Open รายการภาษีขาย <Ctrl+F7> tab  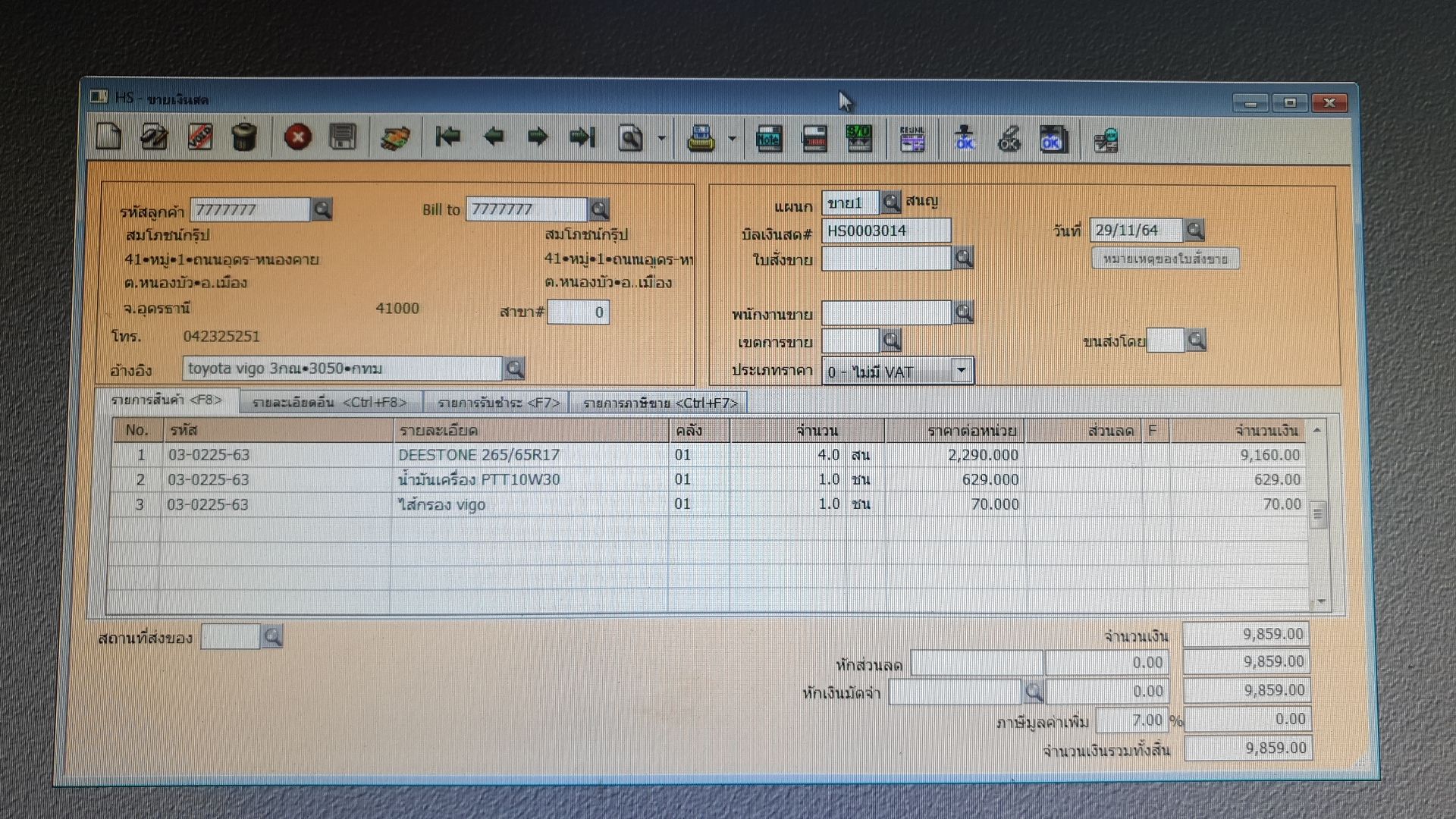(x=660, y=403)
